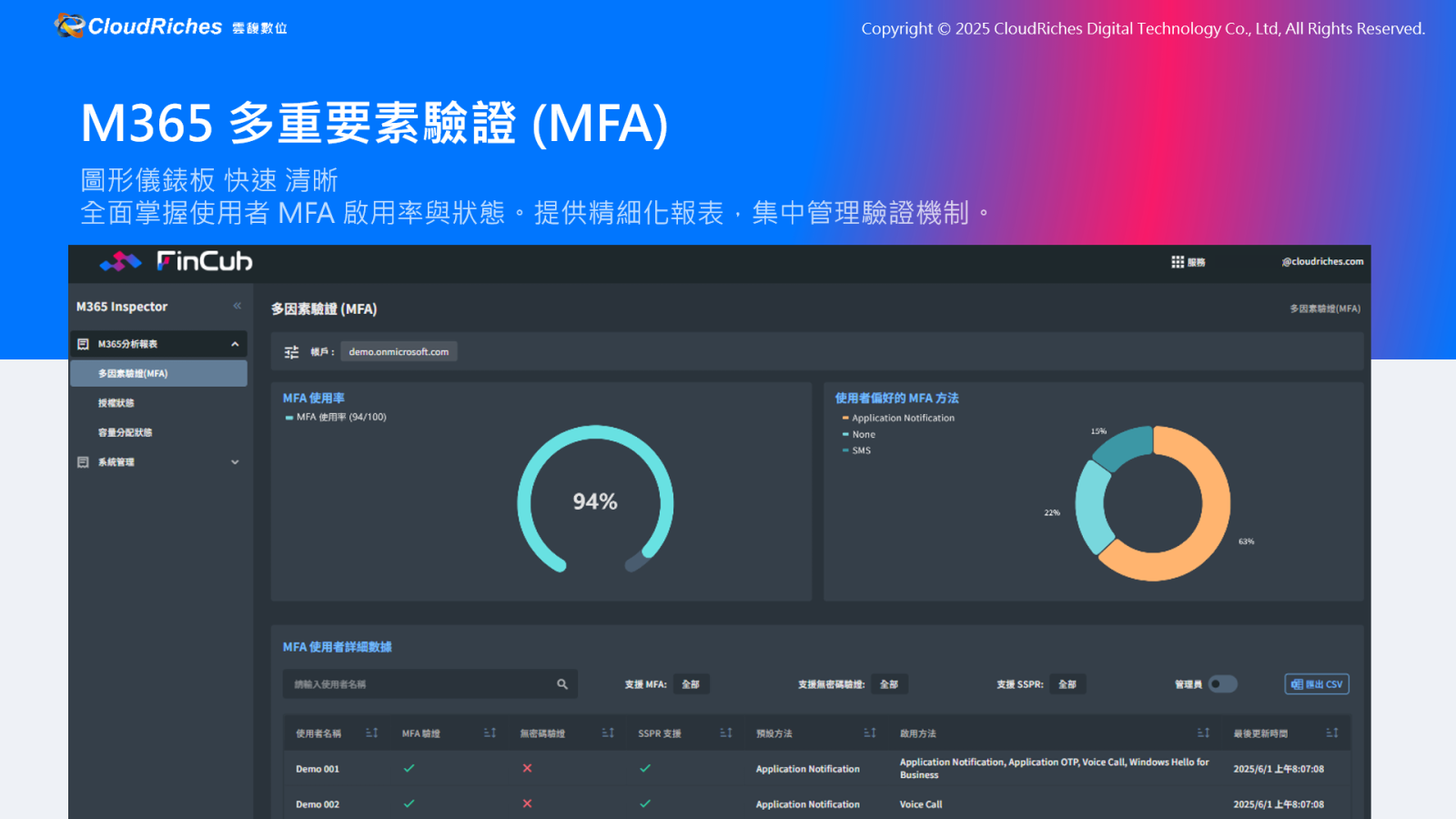Toggle the 管理員 switch

coord(1223,684)
